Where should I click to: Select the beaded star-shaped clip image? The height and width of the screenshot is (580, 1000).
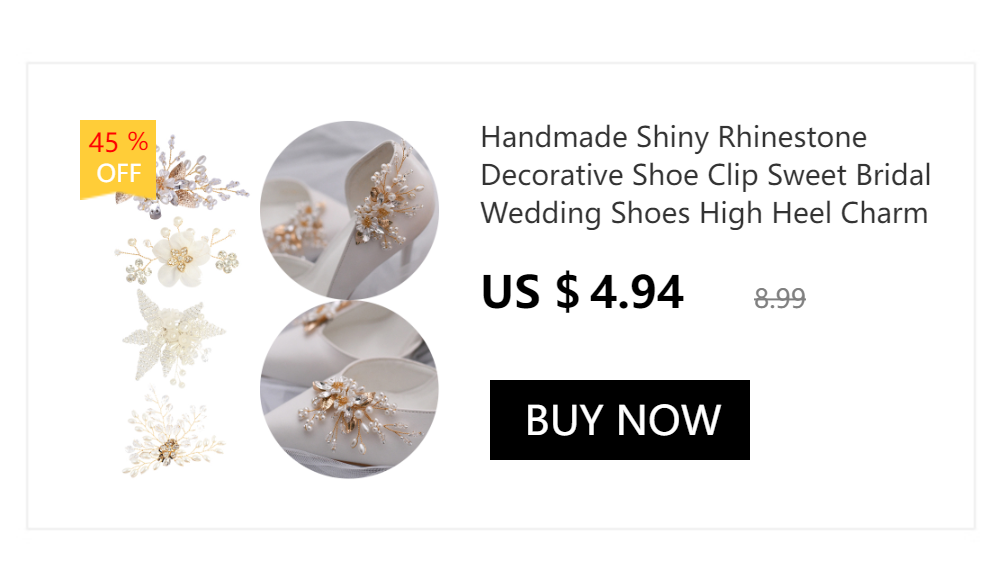173,338
